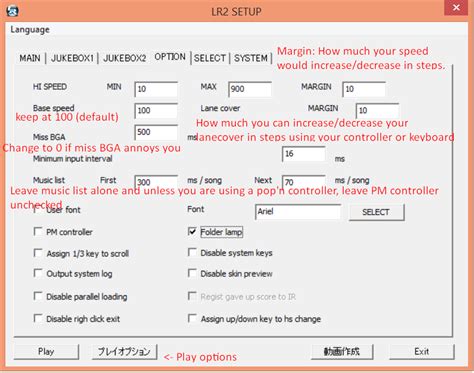Check Disable skin preview
The height and width of the screenshot is (373, 474).
pyautogui.click(x=192, y=273)
